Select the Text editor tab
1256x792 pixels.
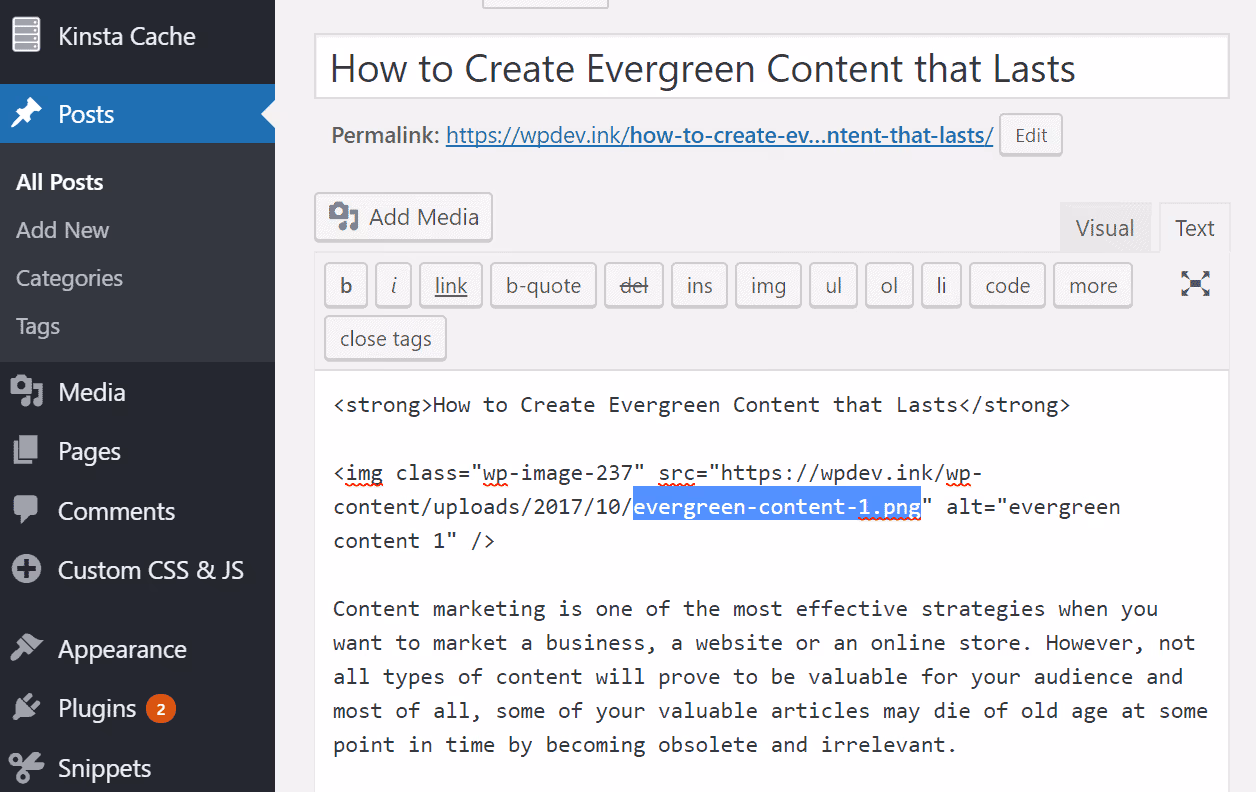(x=1194, y=227)
